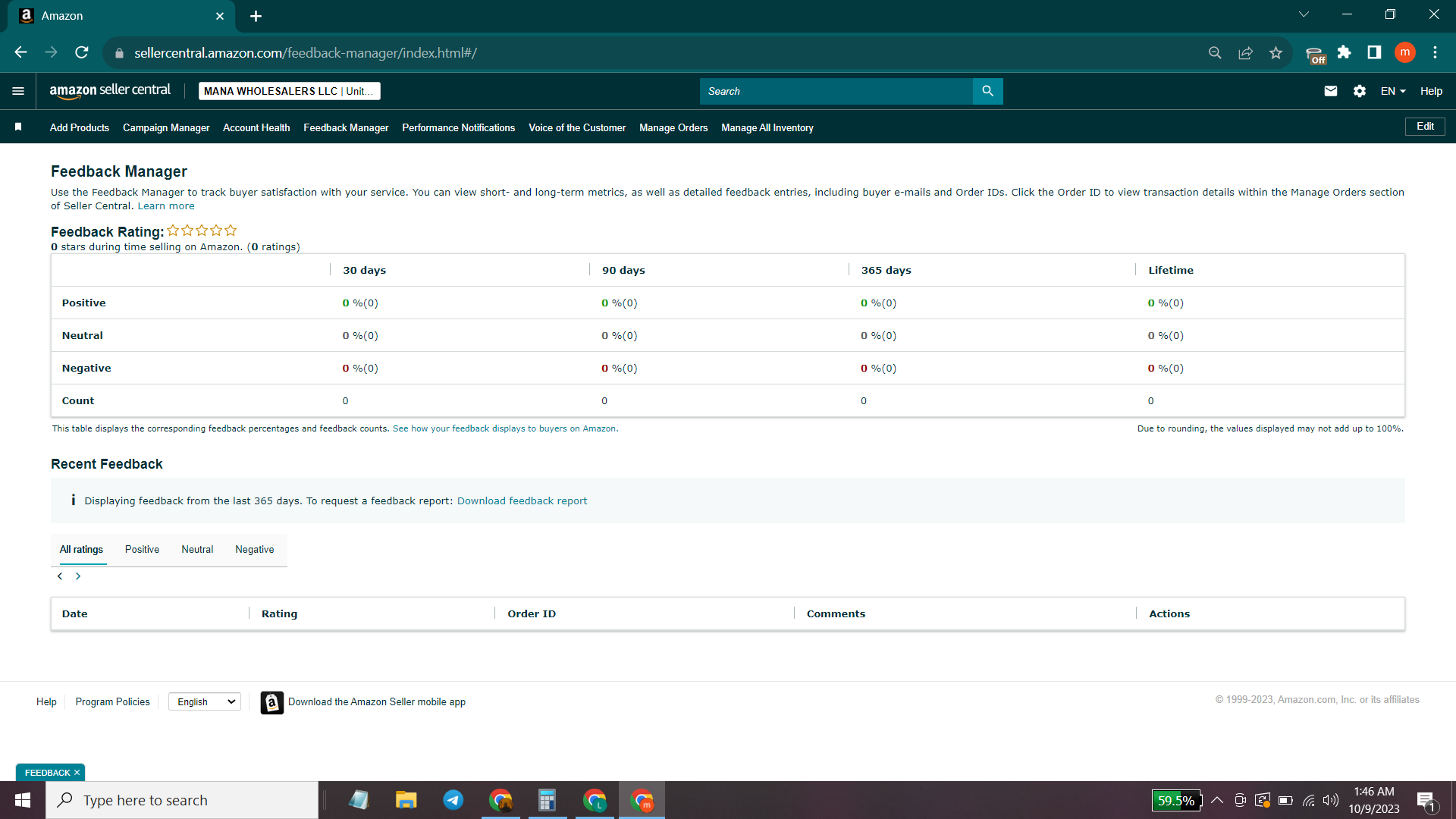The image size is (1456, 819).
Task: Open the hamburger navigation menu
Action: [18, 91]
